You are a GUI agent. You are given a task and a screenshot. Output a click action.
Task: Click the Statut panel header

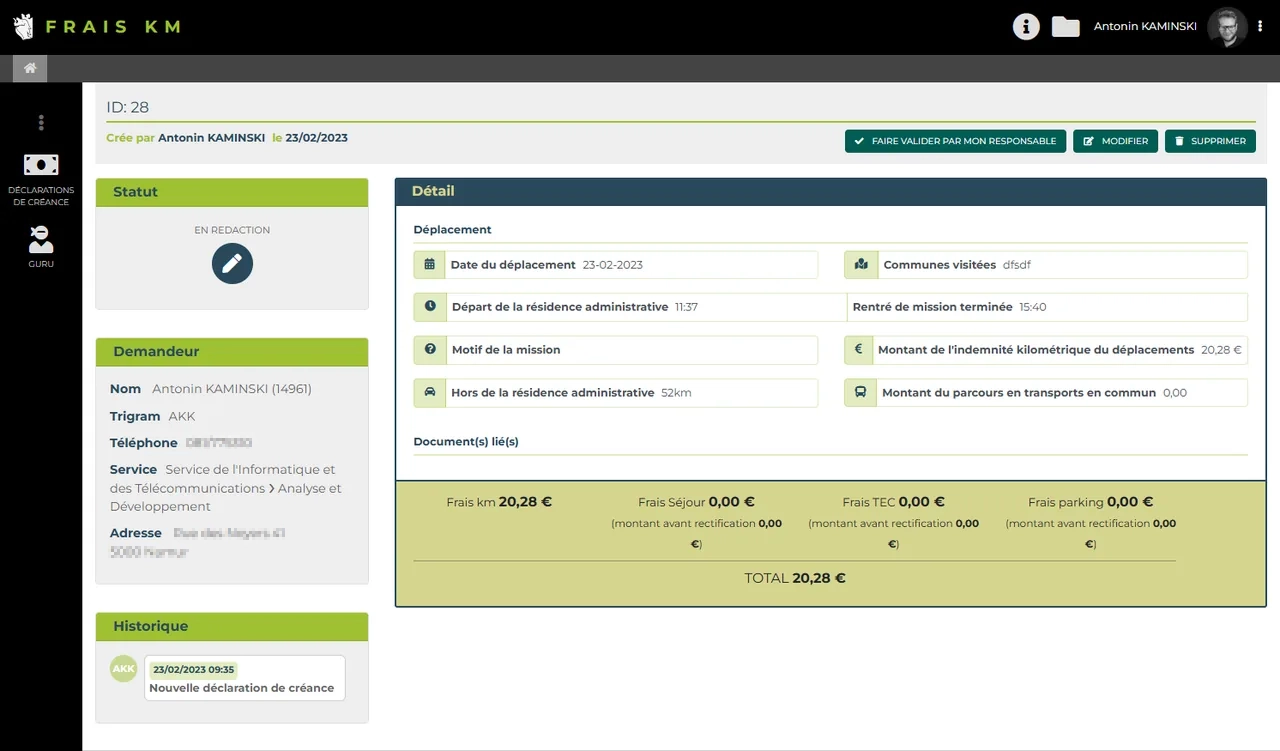click(232, 192)
